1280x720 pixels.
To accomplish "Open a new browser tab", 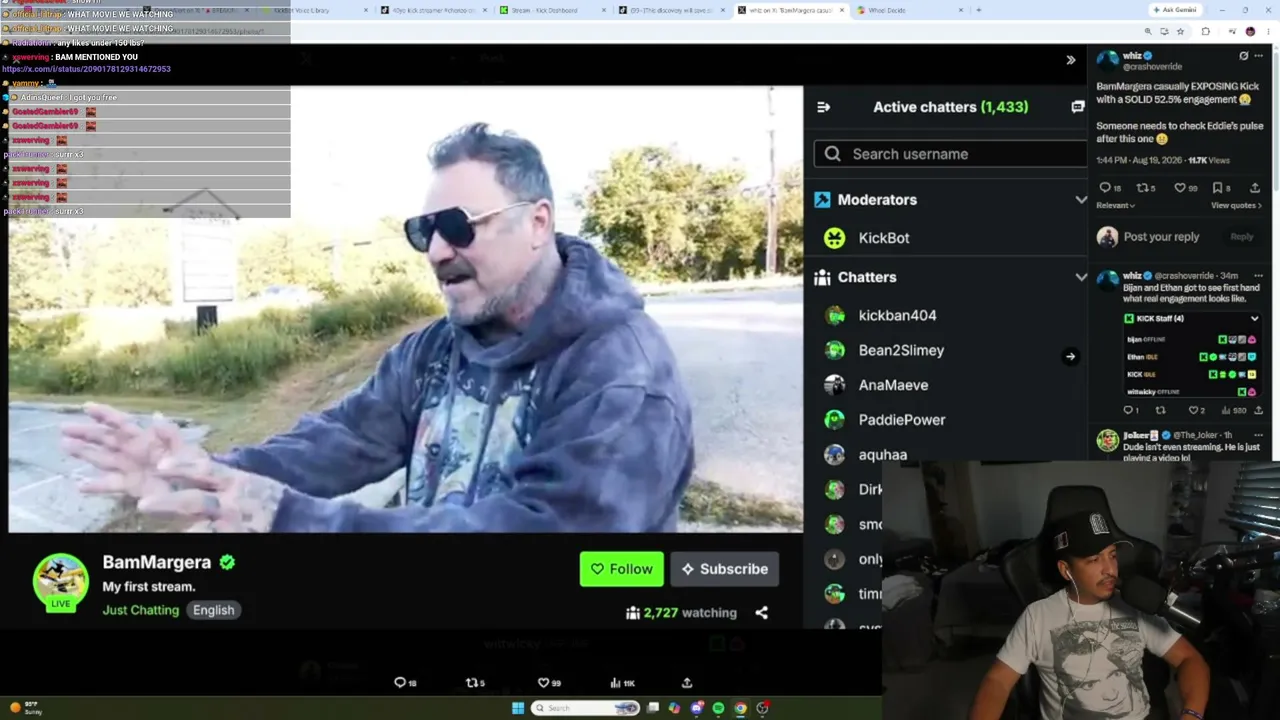I will (978, 10).
